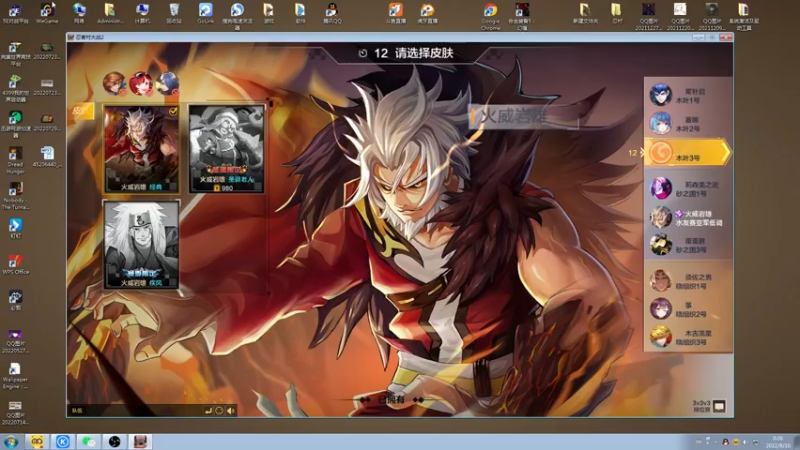This screenshot has height=450, width=800.
Task: Click the emoji icon in chat bar
Action: [x=219, y=411]
